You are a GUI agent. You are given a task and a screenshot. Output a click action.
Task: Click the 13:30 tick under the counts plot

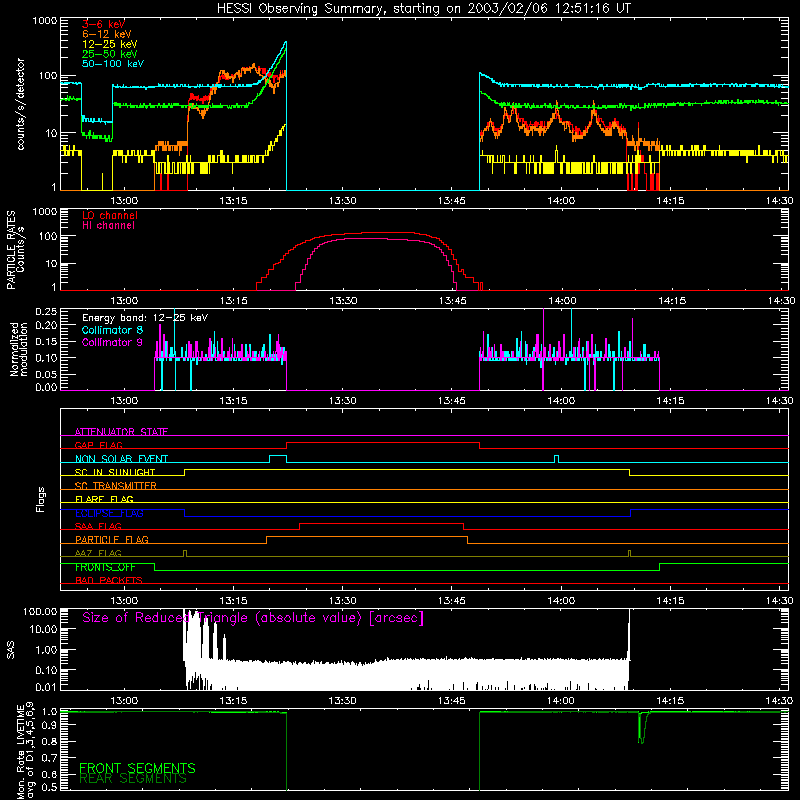point(343,201)
